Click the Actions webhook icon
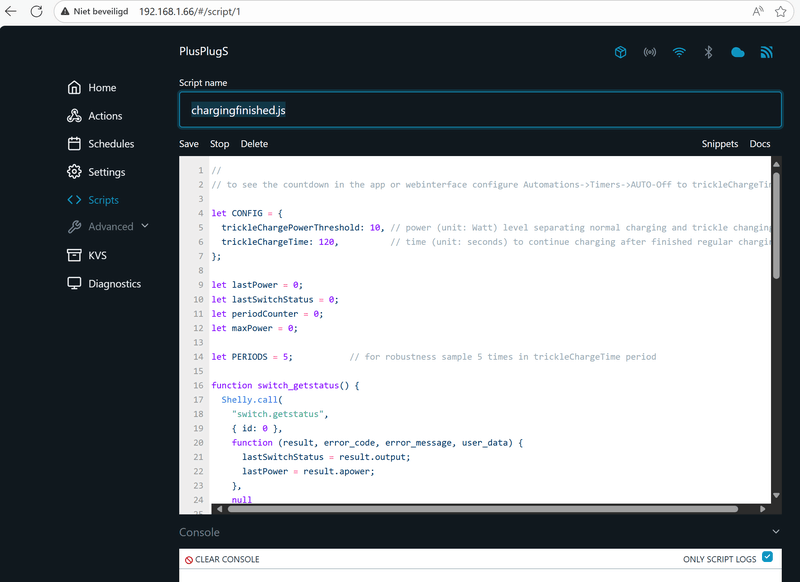Image resolution: width=800 pixels, height=582 pixels. [74, 116]
